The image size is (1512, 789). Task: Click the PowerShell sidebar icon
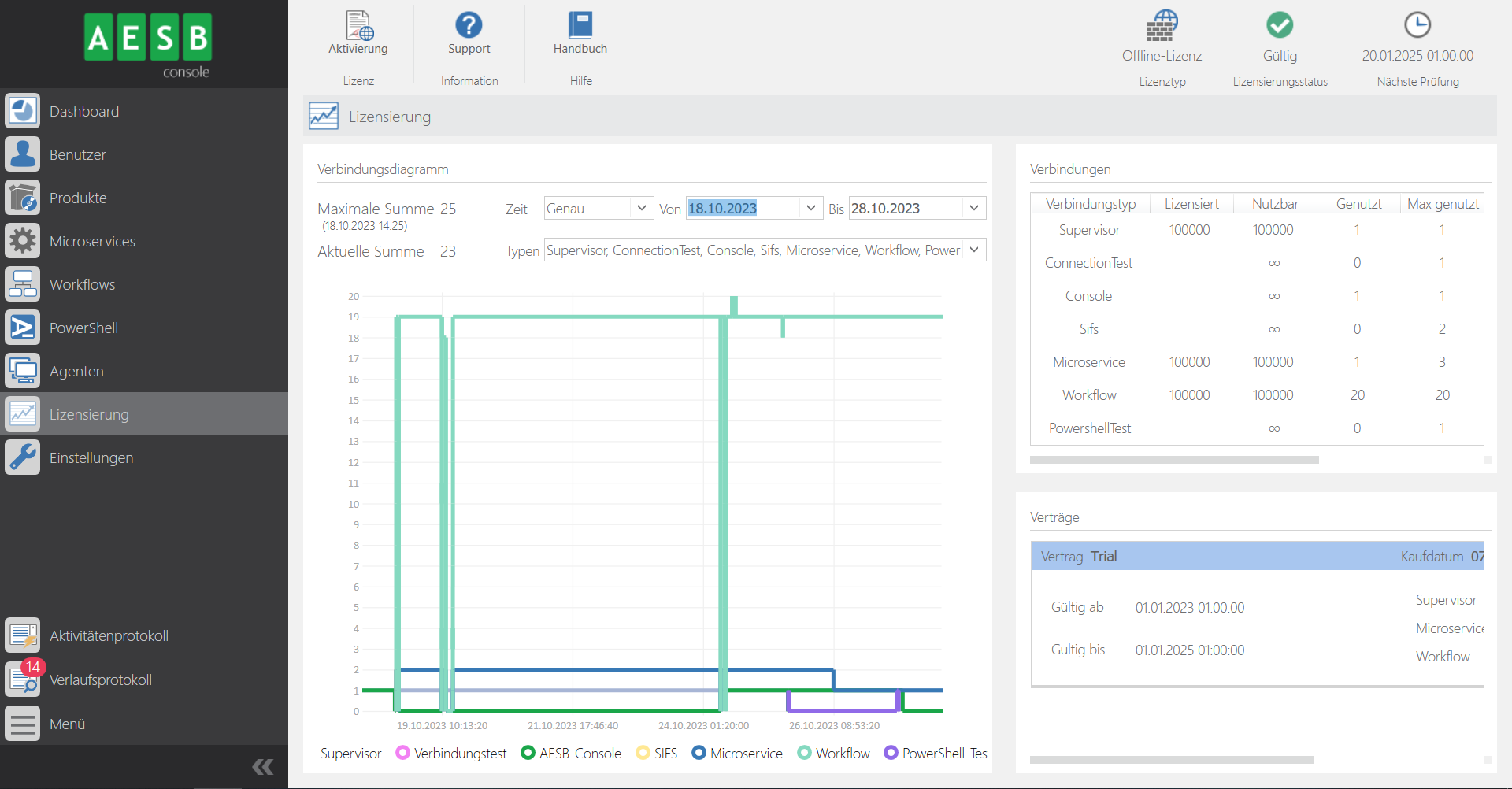point(23,328)
